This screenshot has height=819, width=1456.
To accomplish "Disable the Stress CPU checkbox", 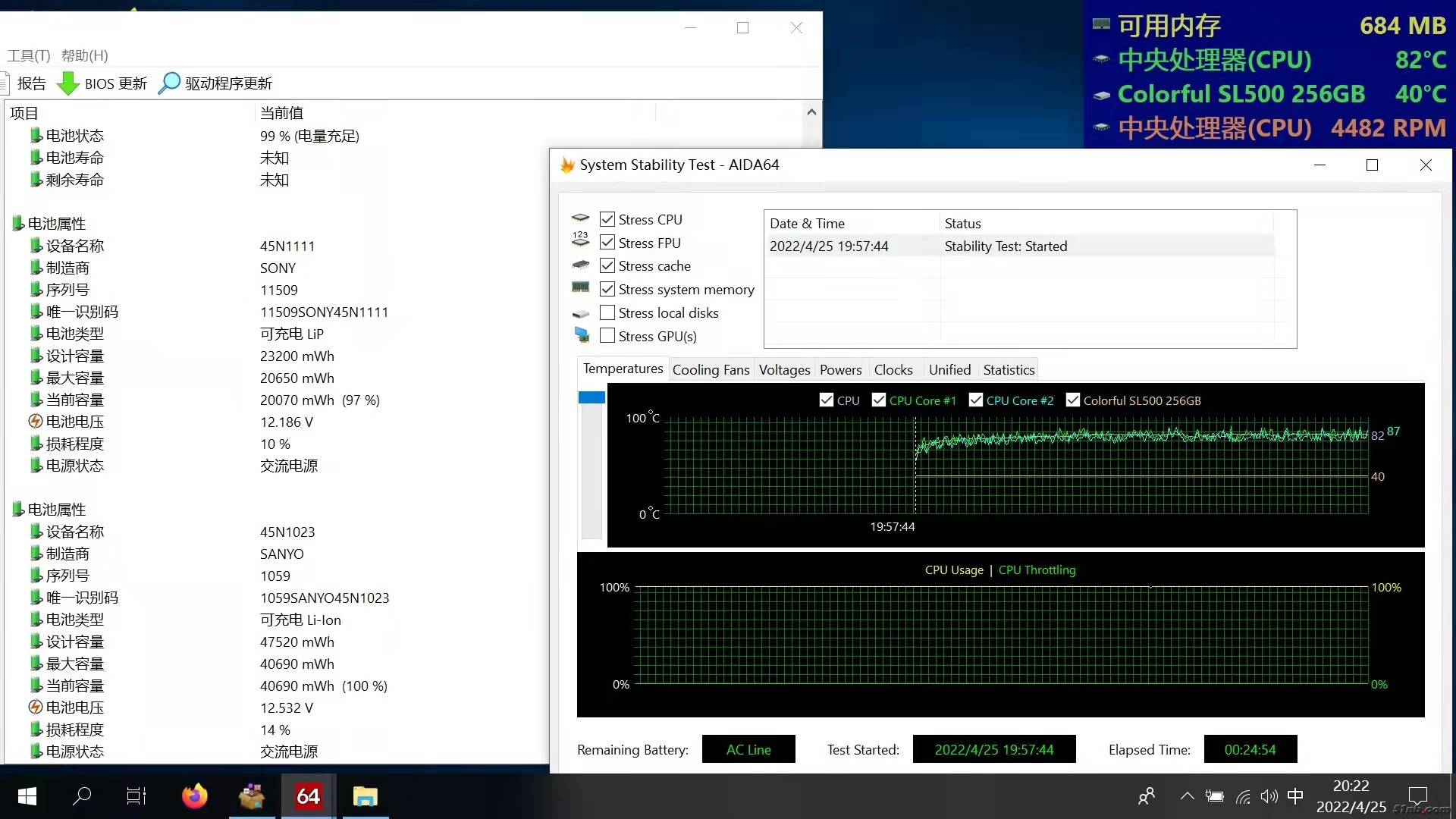I will [607, 220].
